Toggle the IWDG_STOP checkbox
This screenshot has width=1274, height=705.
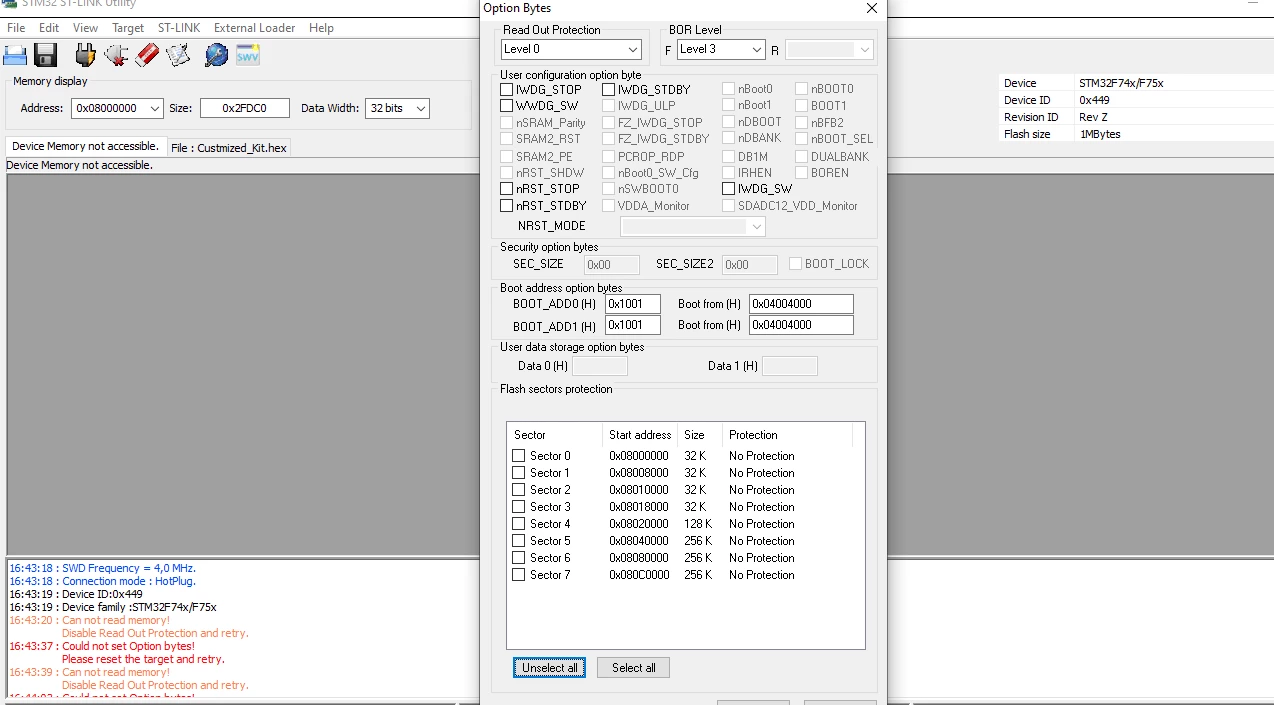click(507, 90)
